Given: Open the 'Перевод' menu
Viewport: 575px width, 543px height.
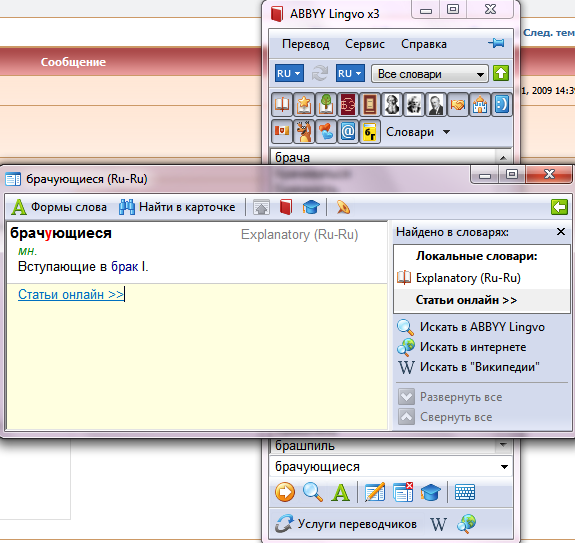Looking at the screenshot, I should point(305,44).
